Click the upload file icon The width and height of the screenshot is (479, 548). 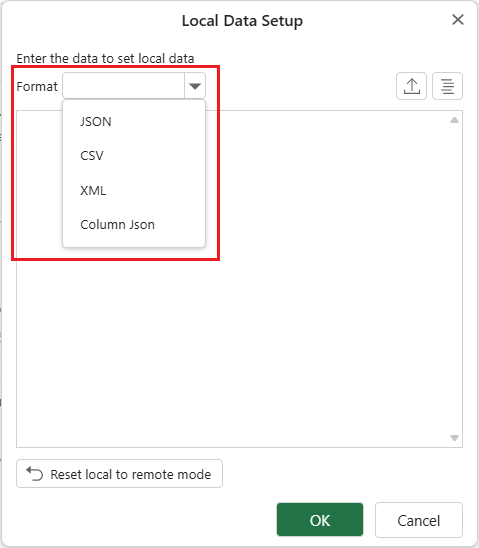(411, 86)
